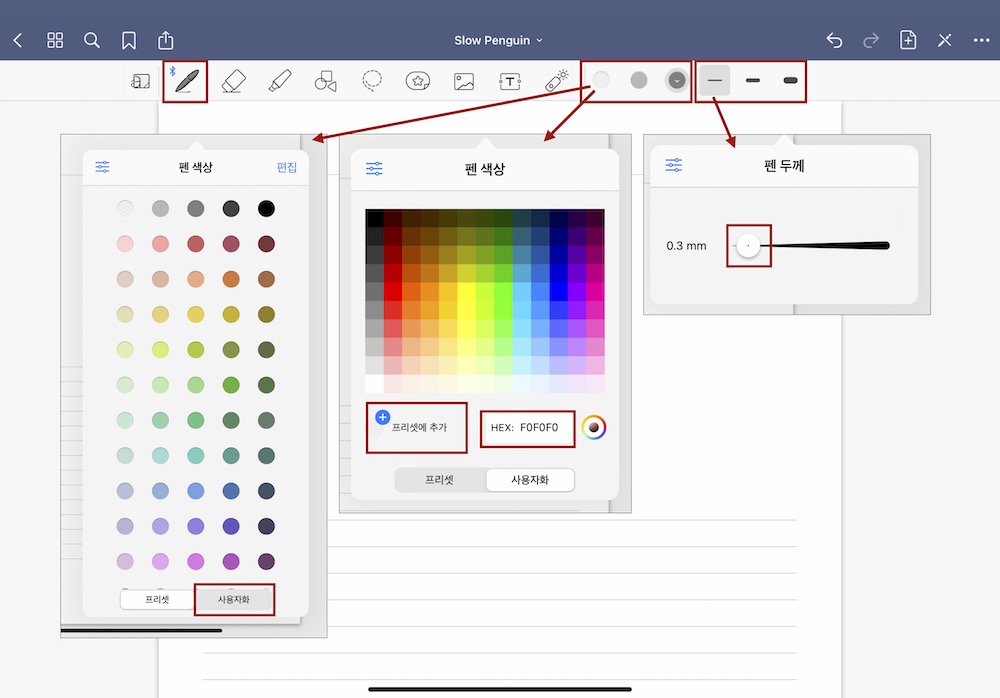Select the Eraser tool
Screen dimensions: 1000x698
(x=233, y=81)
